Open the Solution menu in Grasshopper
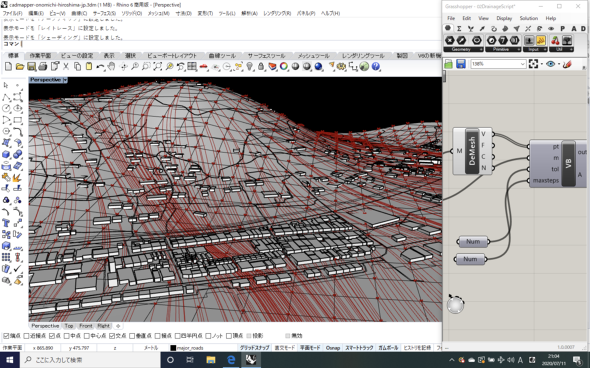 point(528,18)
